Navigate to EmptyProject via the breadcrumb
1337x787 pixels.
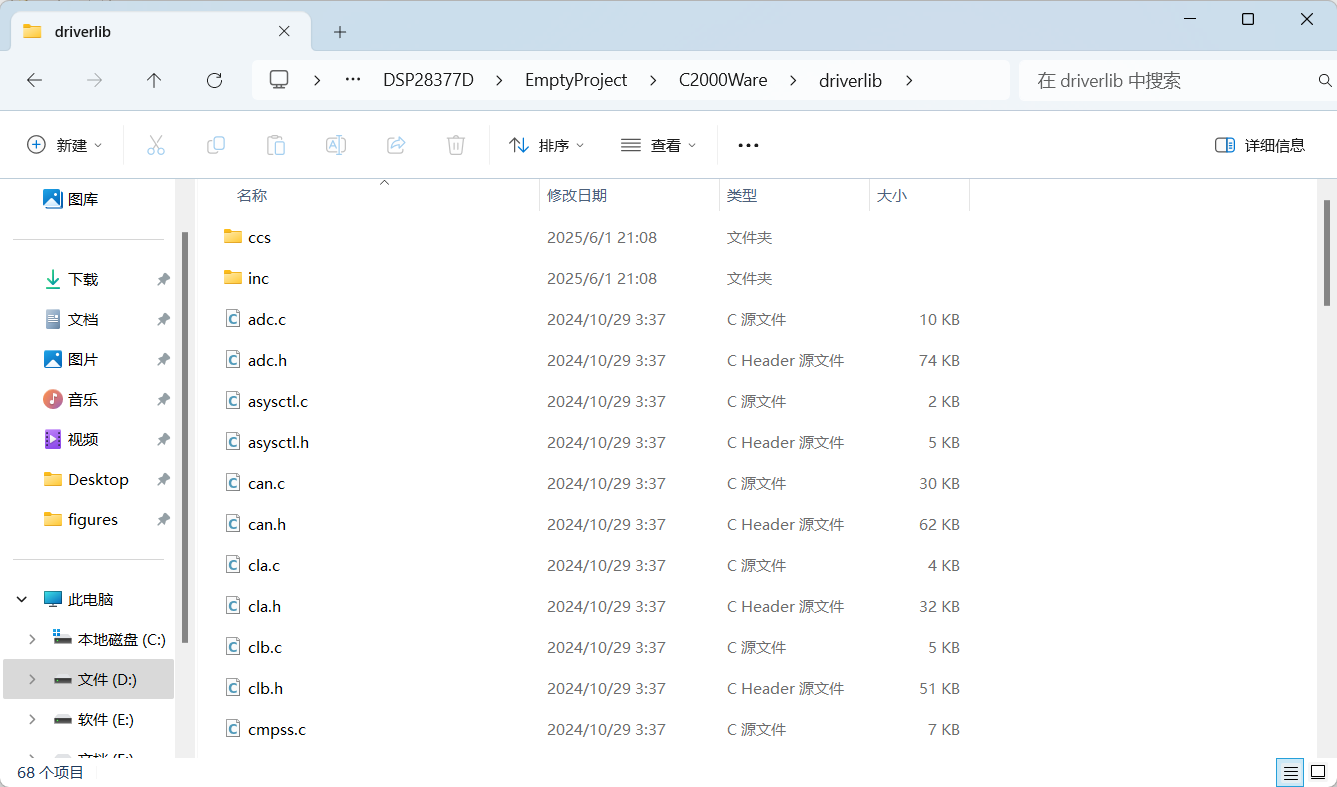576,80
